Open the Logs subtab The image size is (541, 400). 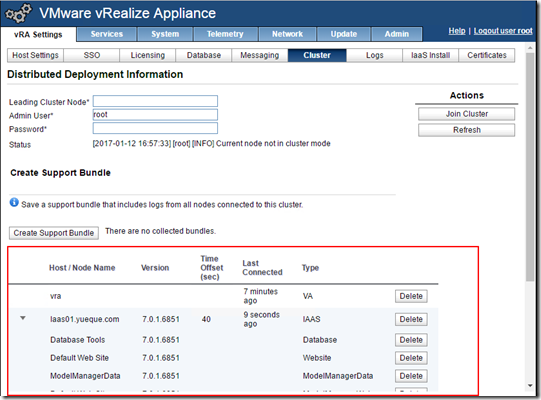point(374,55)
